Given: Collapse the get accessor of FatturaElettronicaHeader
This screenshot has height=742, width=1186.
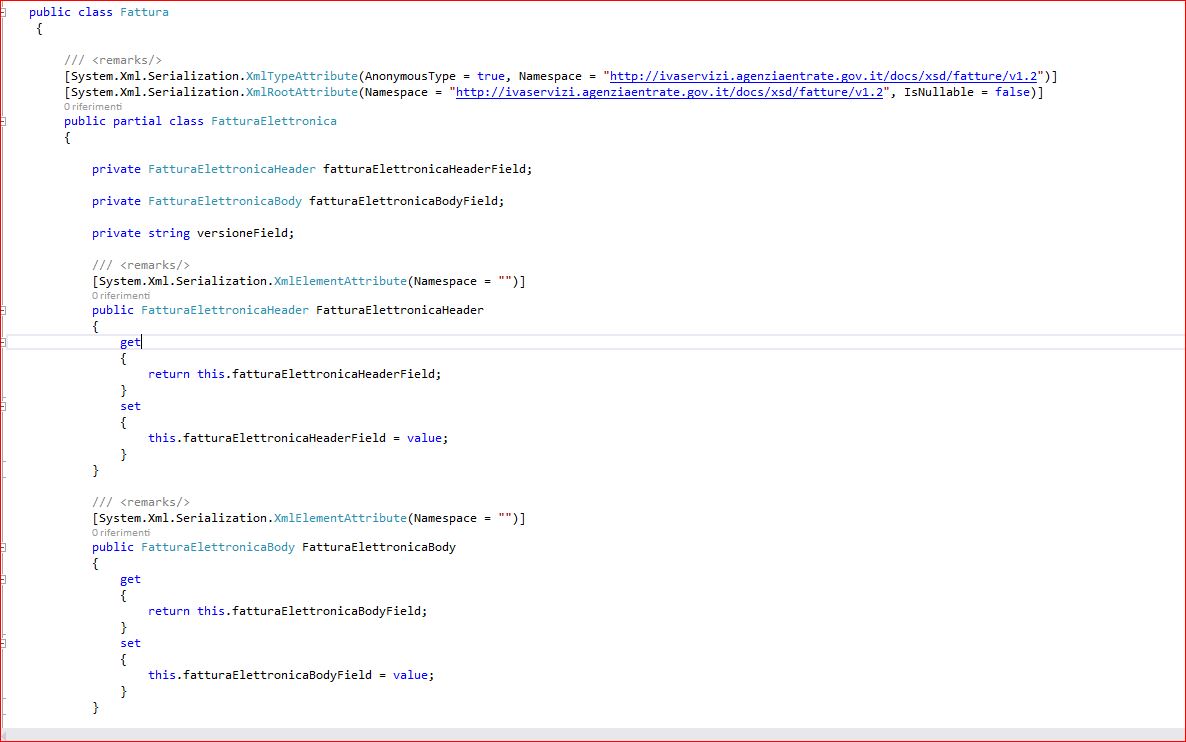Looking at the screenshot, I should tap(3, 342).
